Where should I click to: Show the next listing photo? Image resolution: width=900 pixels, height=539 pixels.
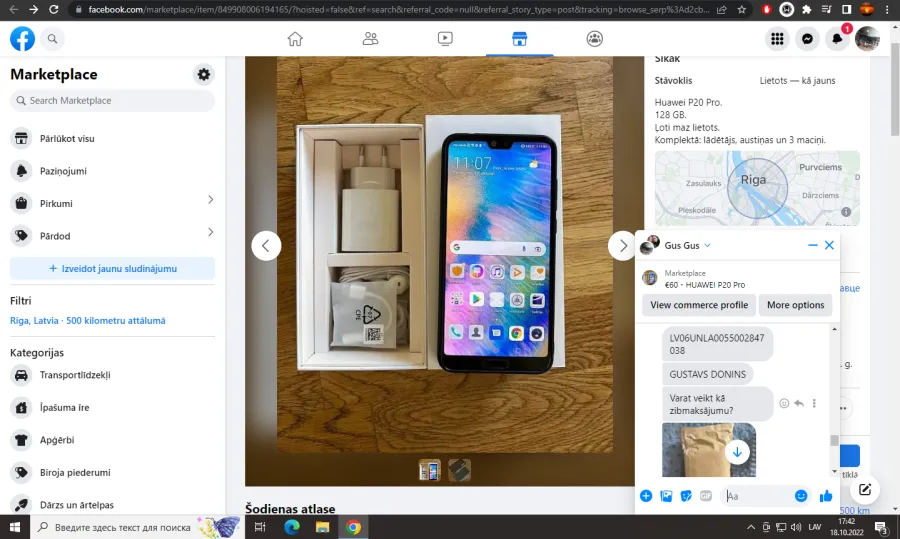622,246
